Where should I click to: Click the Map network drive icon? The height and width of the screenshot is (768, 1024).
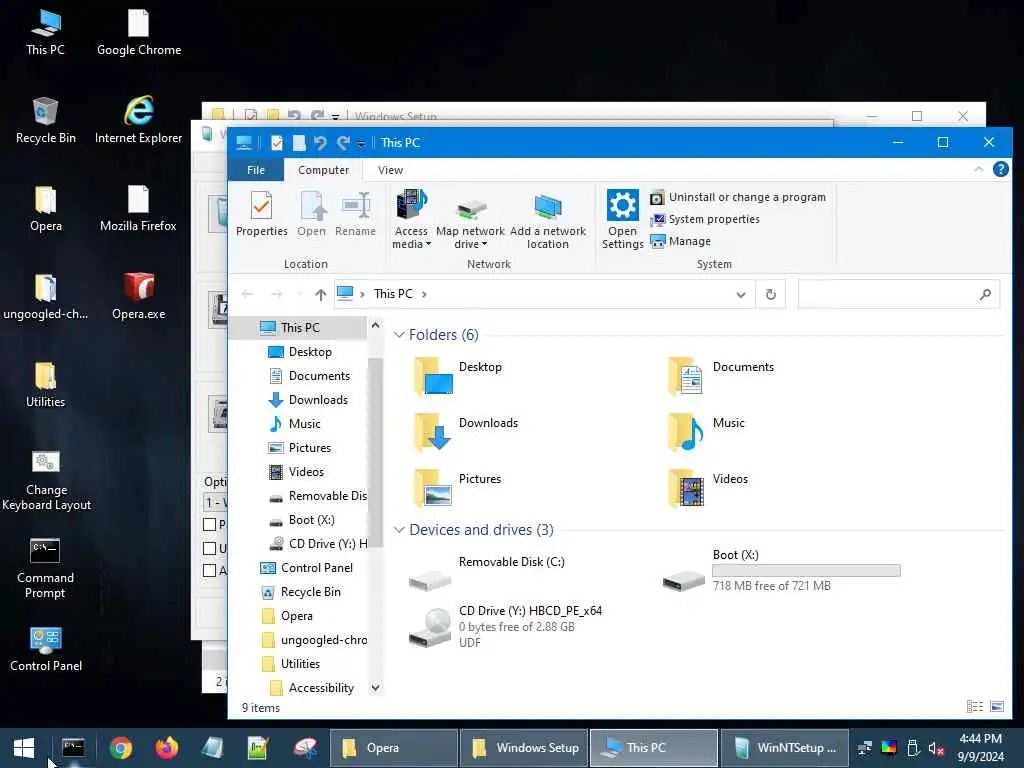click(470, 218)
